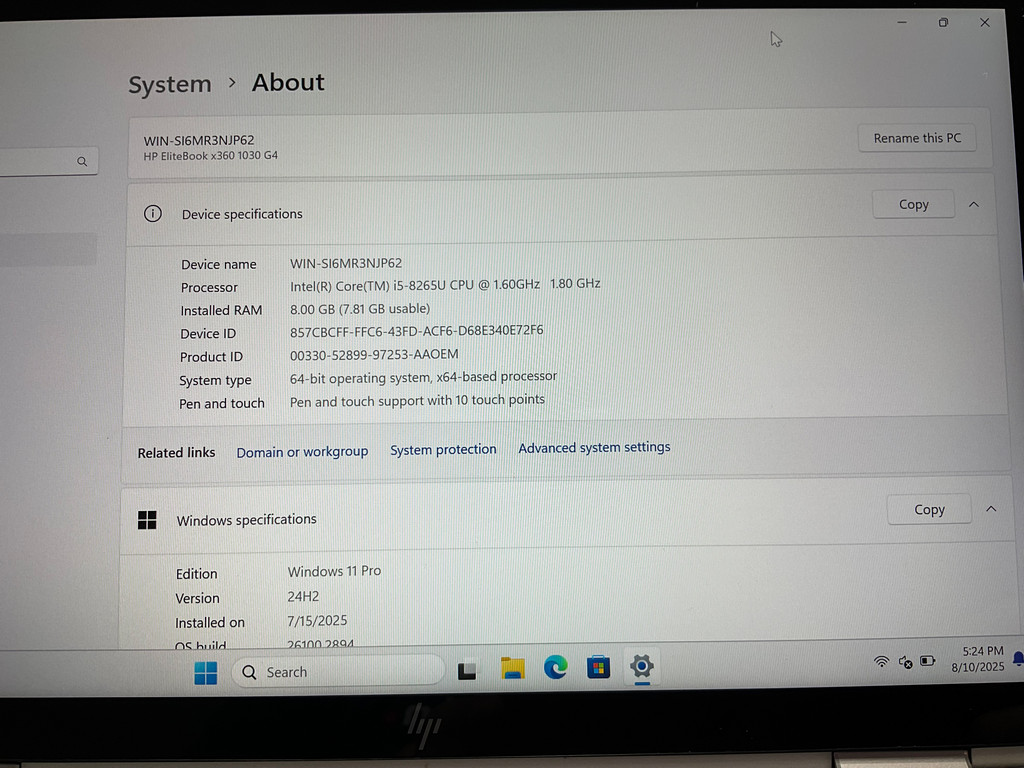Select processor text Intel Core i5-8265U
Image resolution: width=1024 pixels, height=768 pixels.
pos(445,285)
